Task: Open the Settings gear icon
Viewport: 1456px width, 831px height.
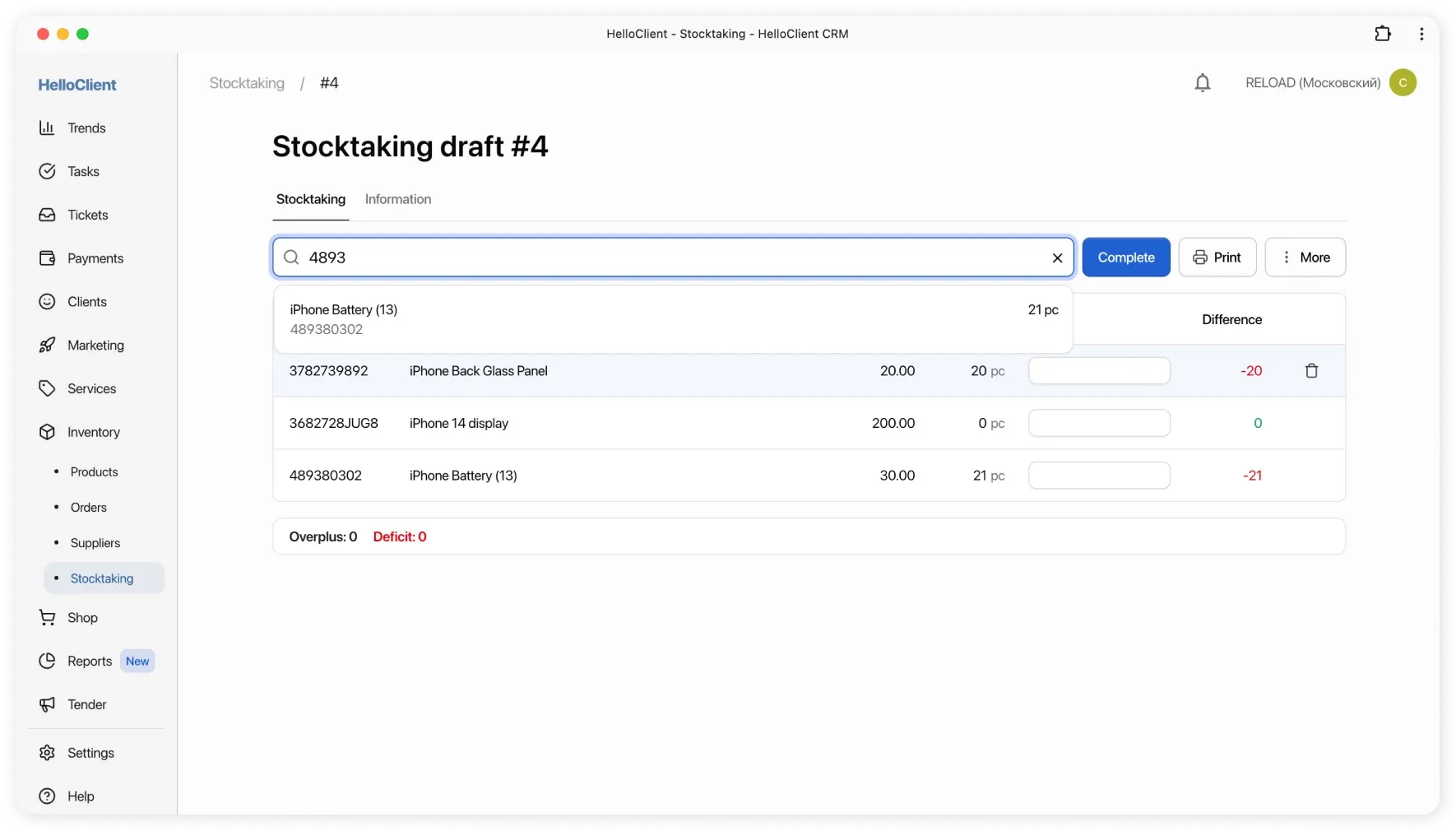Action: (x=48, y=753)
